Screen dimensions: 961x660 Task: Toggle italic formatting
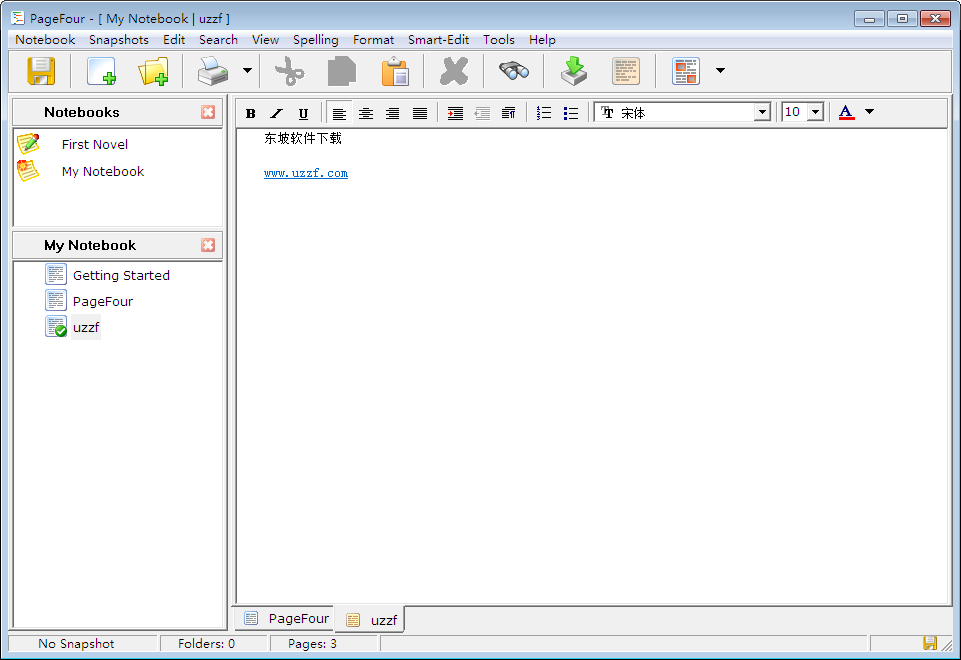(x=276, y=113)
